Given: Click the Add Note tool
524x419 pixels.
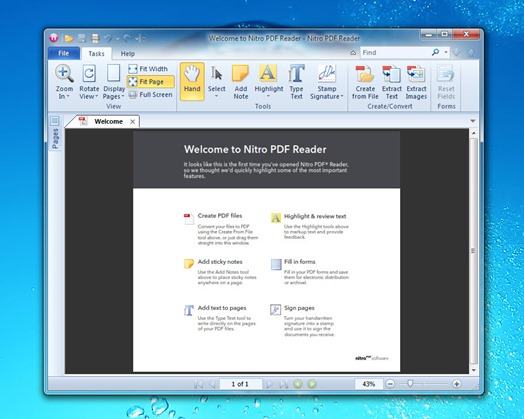Looking at the screenshot, I should click(241, 82).
